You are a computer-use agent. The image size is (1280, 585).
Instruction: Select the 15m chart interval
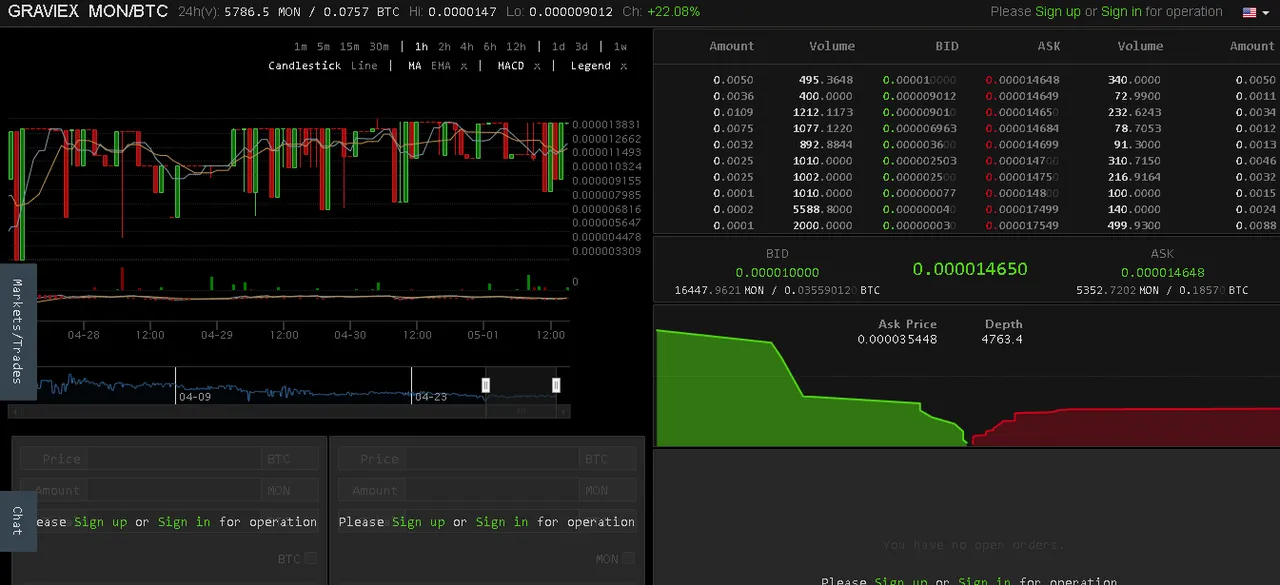[349, 46]
